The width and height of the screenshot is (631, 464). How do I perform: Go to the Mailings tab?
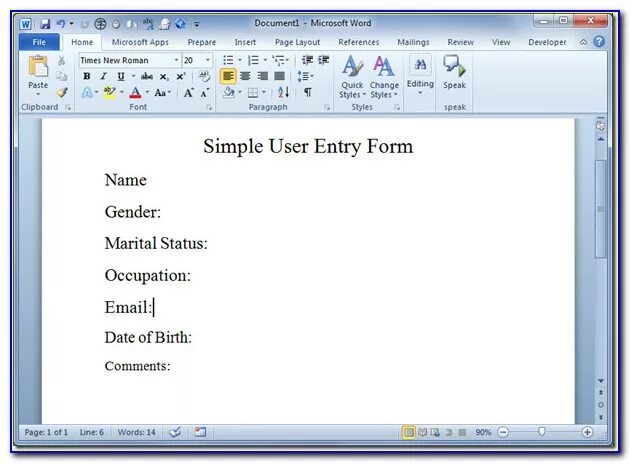(413, 42)
